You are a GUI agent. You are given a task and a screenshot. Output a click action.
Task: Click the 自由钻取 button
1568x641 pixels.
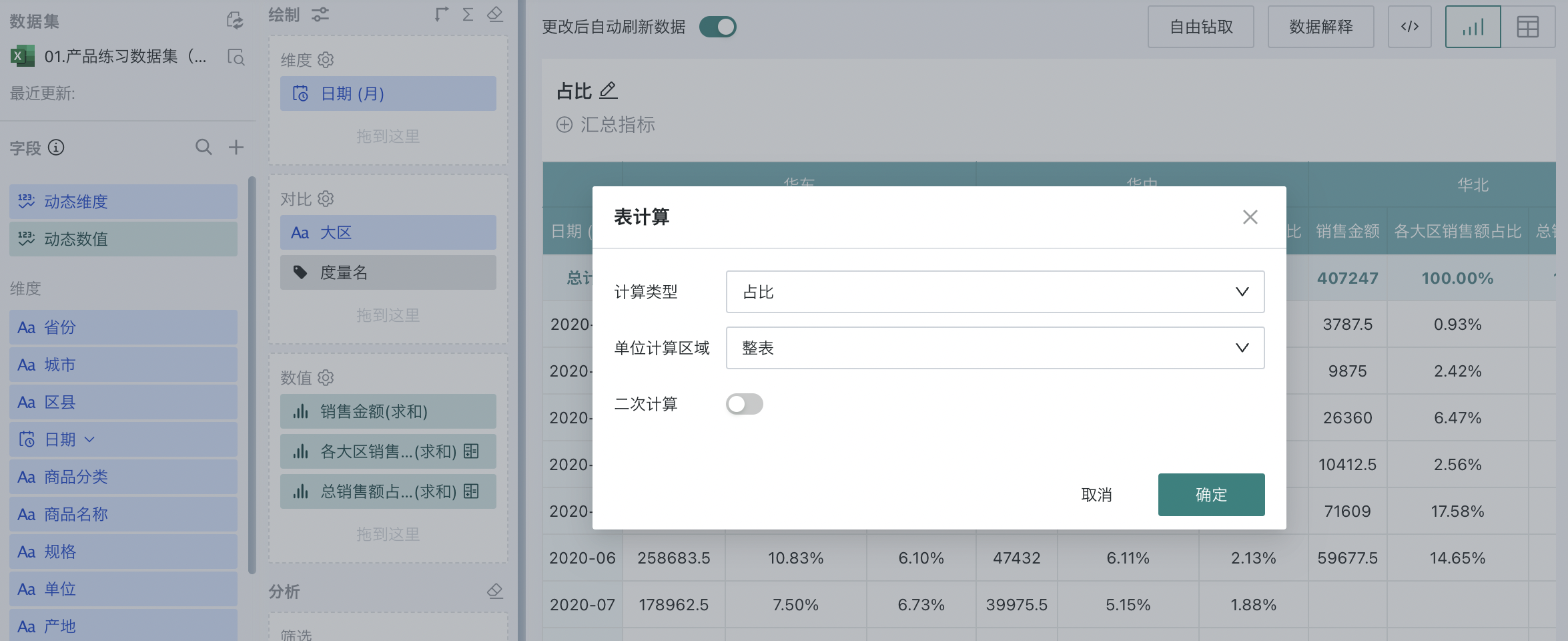coord(1200,27)
